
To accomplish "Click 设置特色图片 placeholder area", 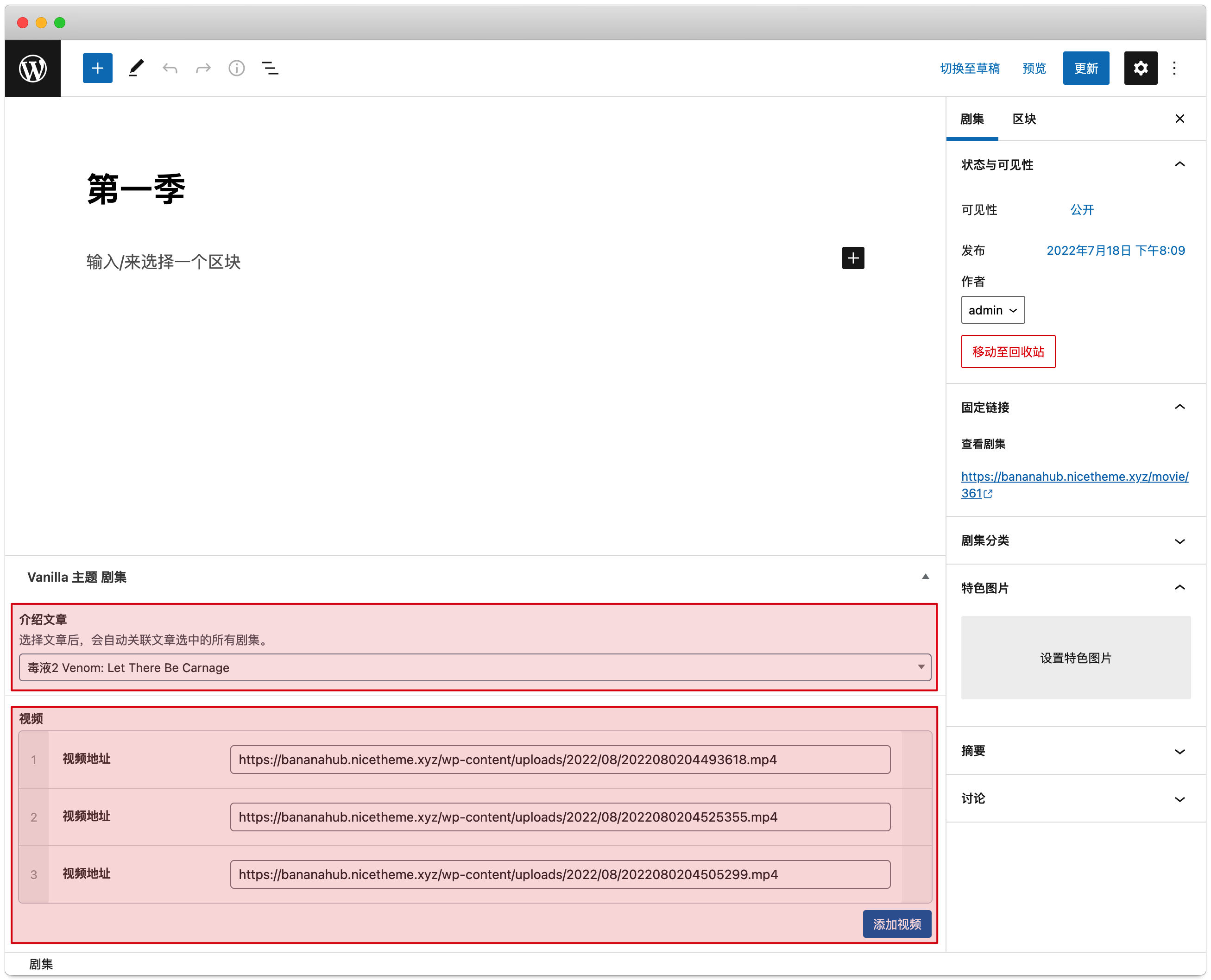I will [1076, 658].
